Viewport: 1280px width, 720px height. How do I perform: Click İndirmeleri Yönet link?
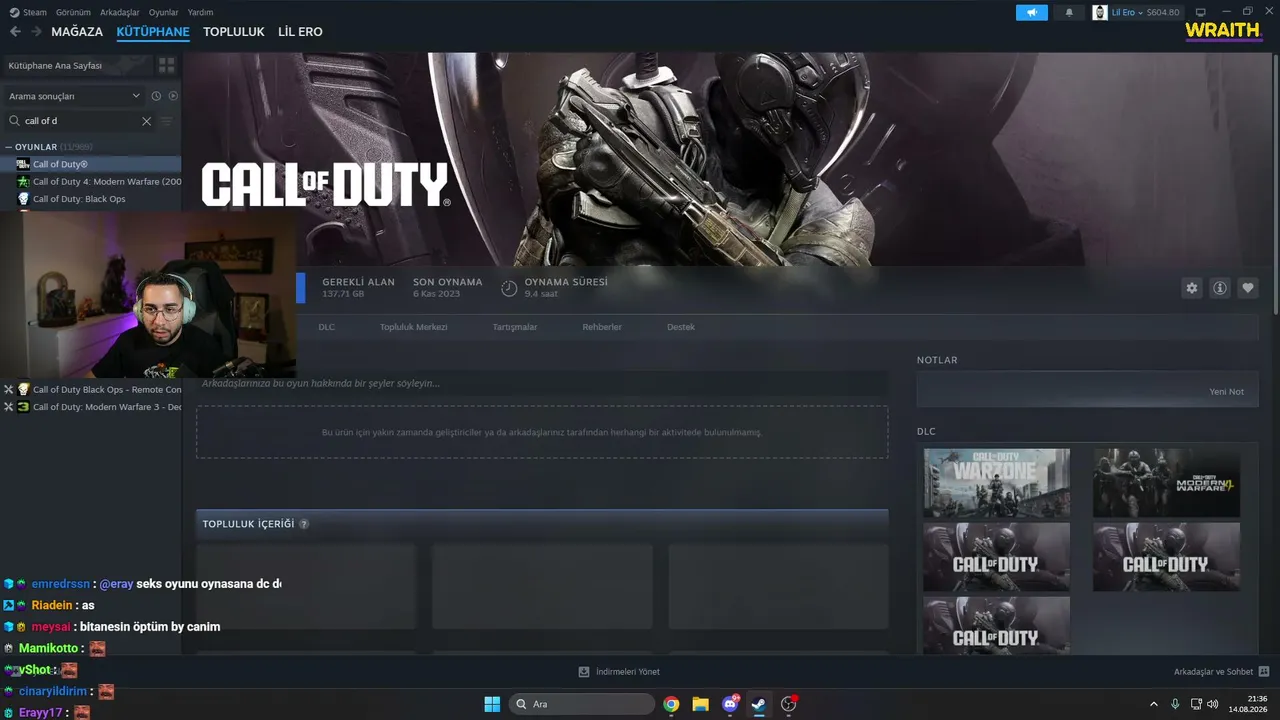[x=628, y=672]
